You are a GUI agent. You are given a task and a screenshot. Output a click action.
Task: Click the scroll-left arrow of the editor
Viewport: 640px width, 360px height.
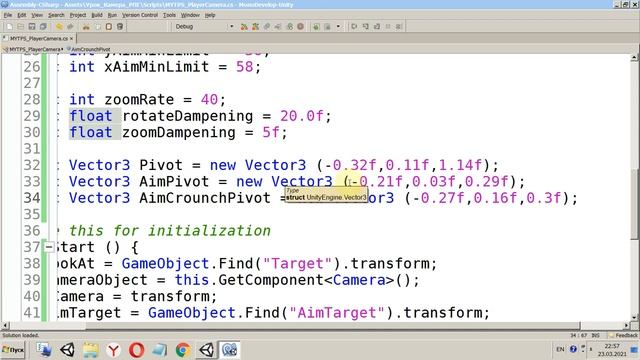pos(5,325)
